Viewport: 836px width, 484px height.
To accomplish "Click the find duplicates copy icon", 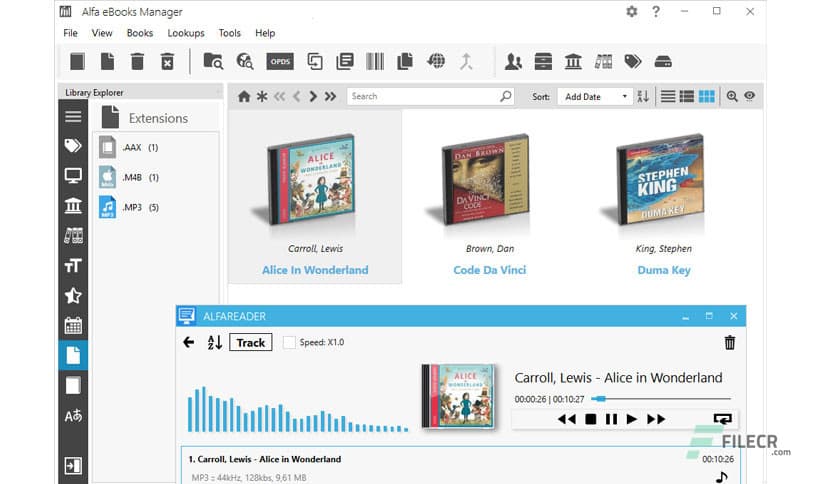I will [405, 61].
